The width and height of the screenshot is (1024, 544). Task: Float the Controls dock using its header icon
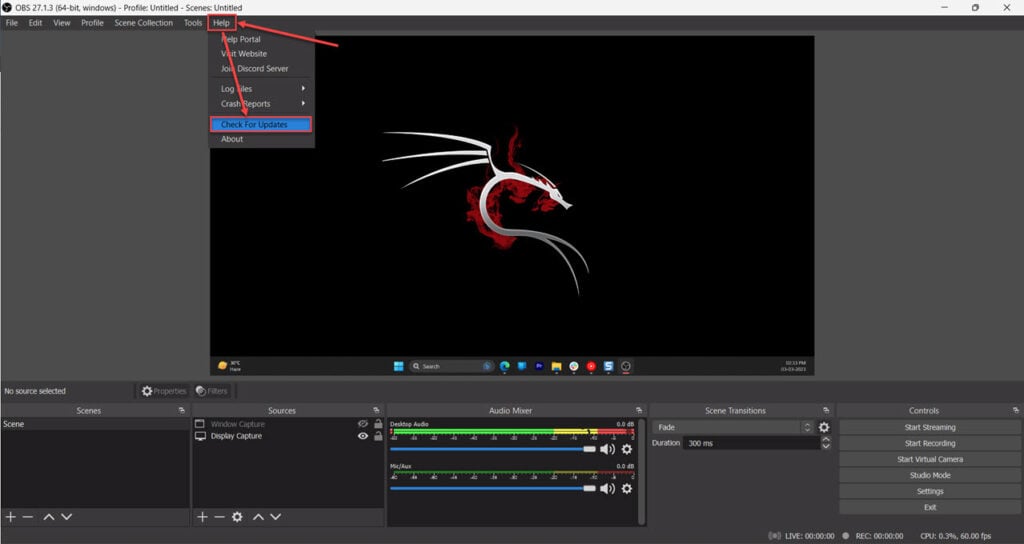coord(1016,410)
